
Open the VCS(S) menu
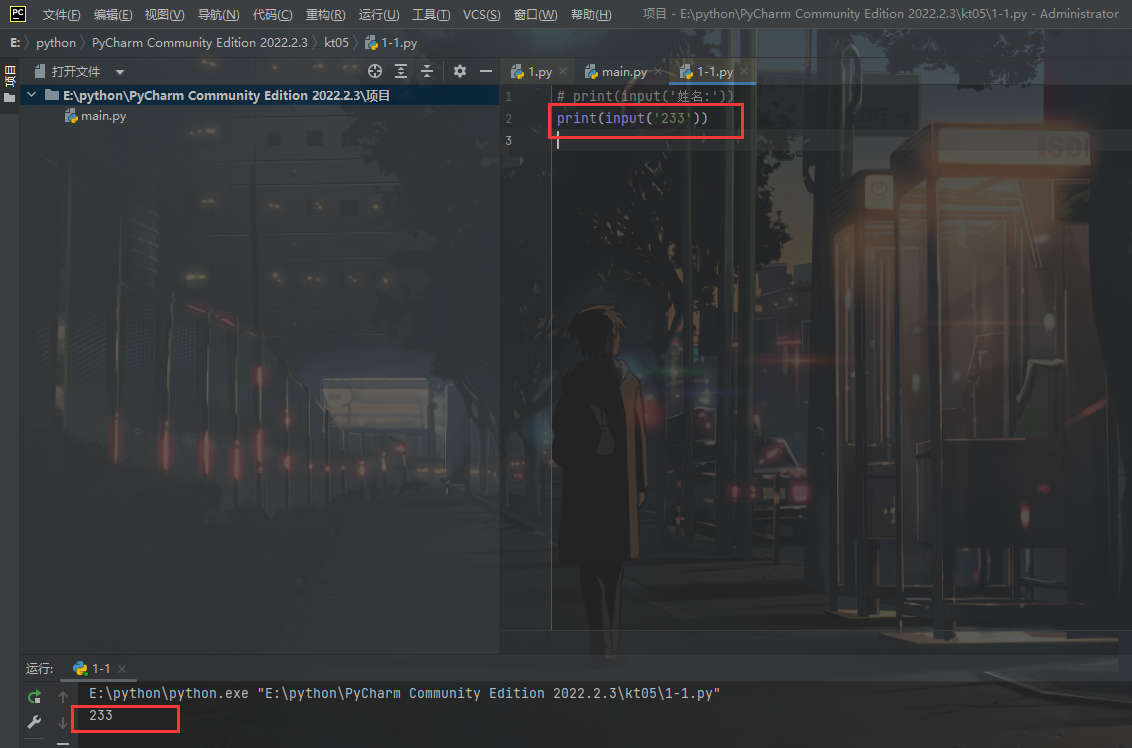[481, 14]
